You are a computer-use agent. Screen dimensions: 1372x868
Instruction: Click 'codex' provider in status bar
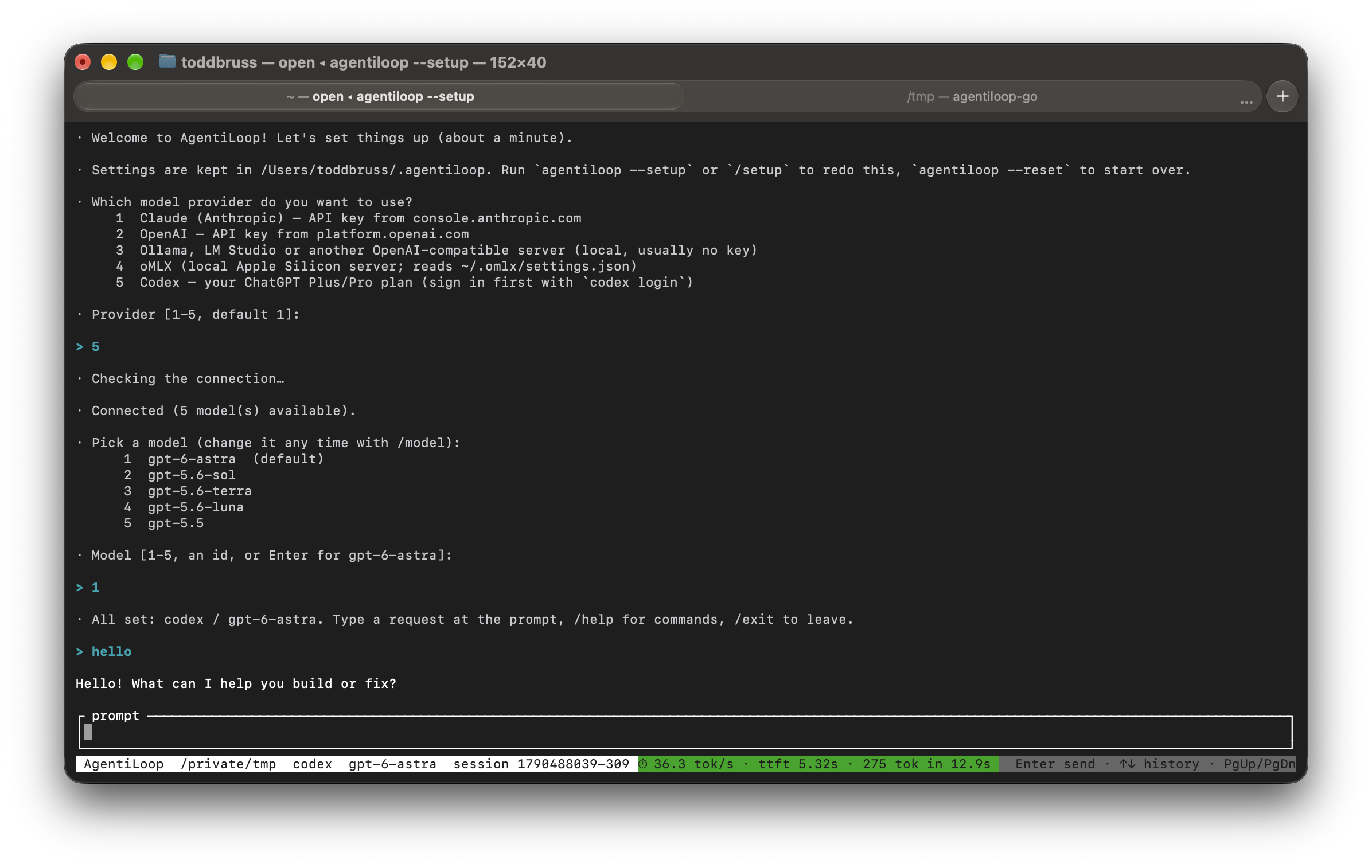(x=312, y=764)
